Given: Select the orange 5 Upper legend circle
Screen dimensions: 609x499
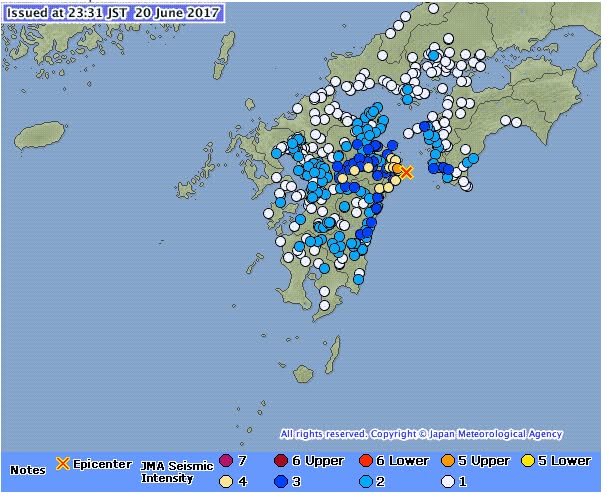Looking at the screenshot, I should pos(449,462).
